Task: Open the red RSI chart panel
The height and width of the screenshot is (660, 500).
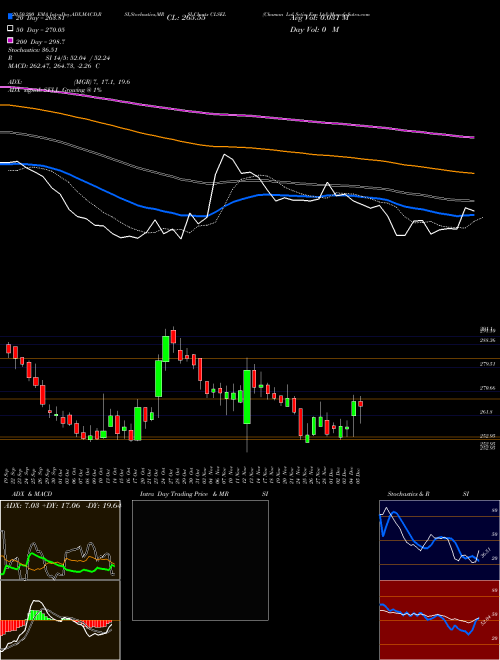Action: (x=439, y=620)
